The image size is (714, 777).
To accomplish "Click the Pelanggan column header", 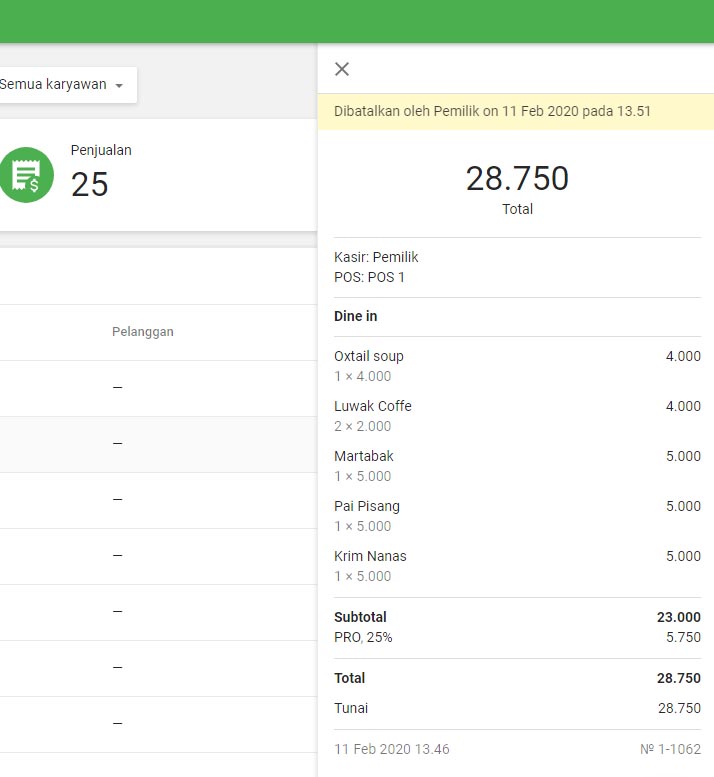I will tap(142, 332).
